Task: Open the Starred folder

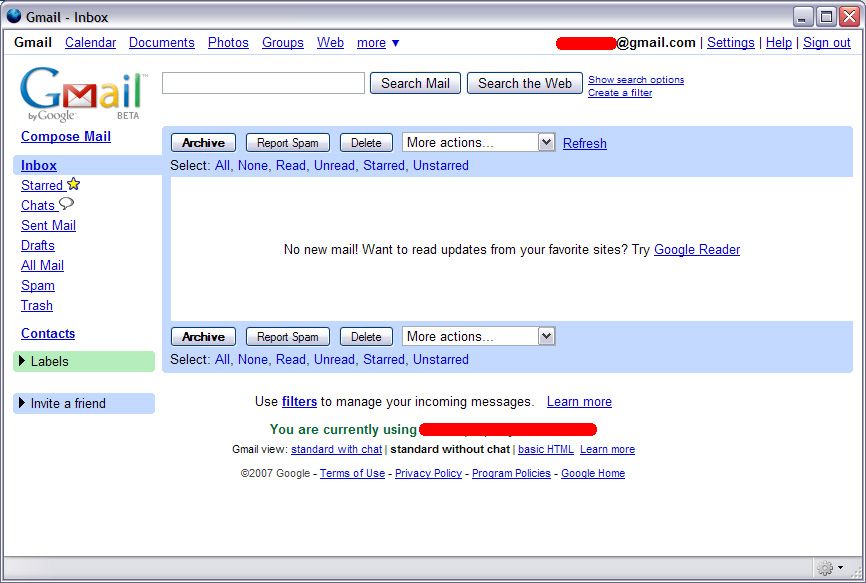Action: point(42,186)
